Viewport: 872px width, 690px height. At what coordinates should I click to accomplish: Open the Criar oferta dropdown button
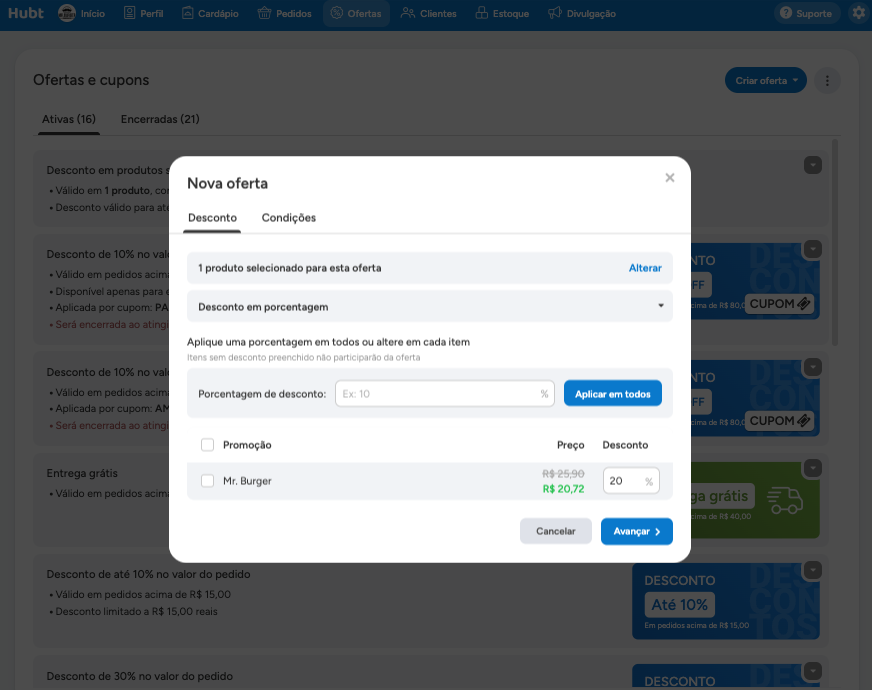click(x=766, y=81)
